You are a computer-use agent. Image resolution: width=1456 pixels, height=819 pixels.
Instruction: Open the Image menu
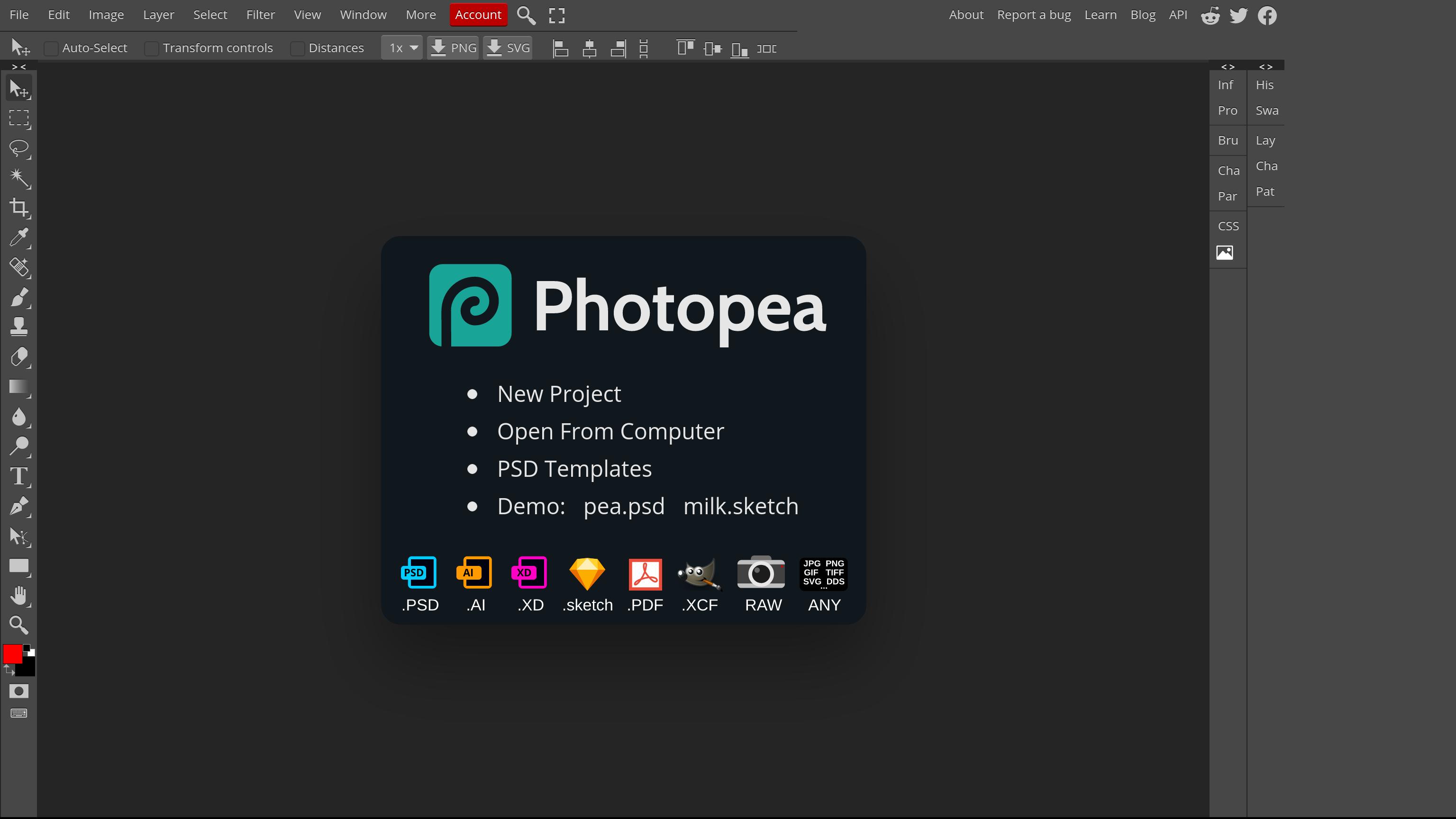(x=106, y=15)
